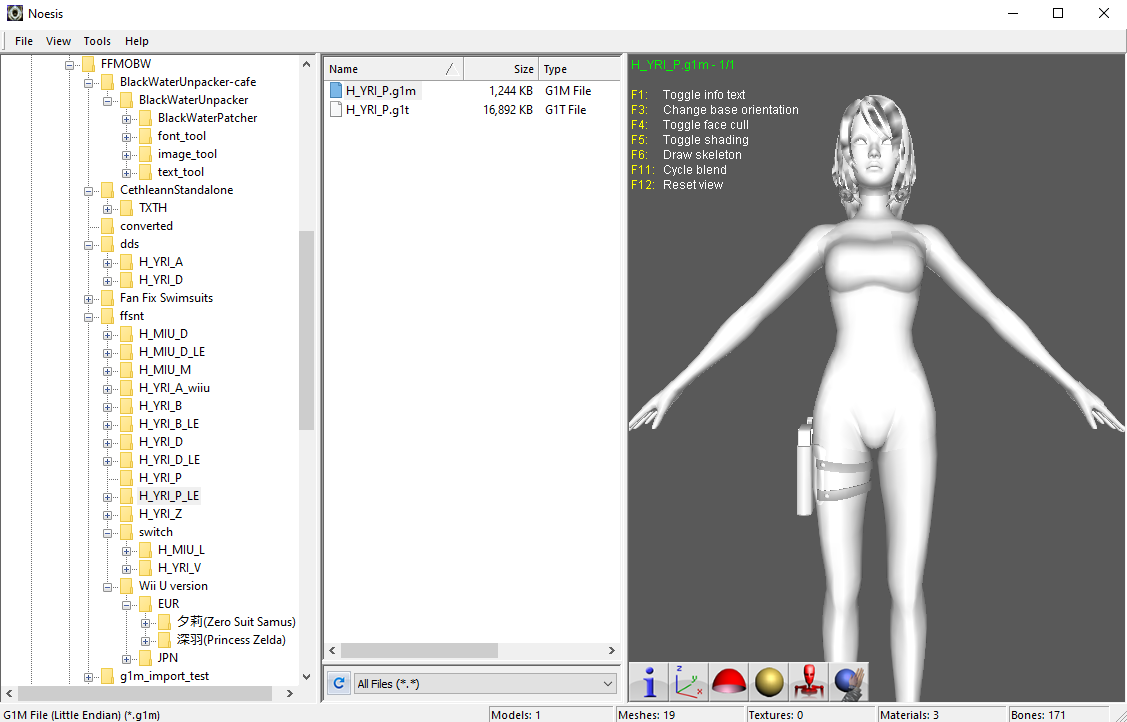Select the H_YRI_P.g1t file icon

coord(336,110)
